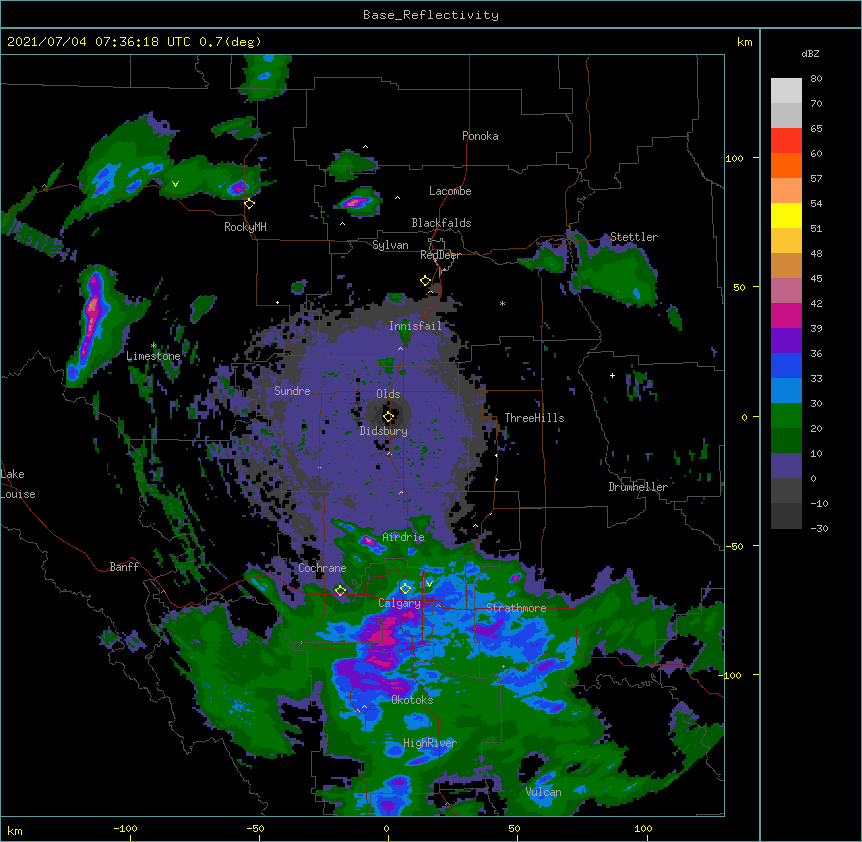Image resolution: width=862 pixels, height=842 pixels.
Task: Click the yellow diamond marker below RedDeer
Action: pyautogui.click(x=425, y=281)
